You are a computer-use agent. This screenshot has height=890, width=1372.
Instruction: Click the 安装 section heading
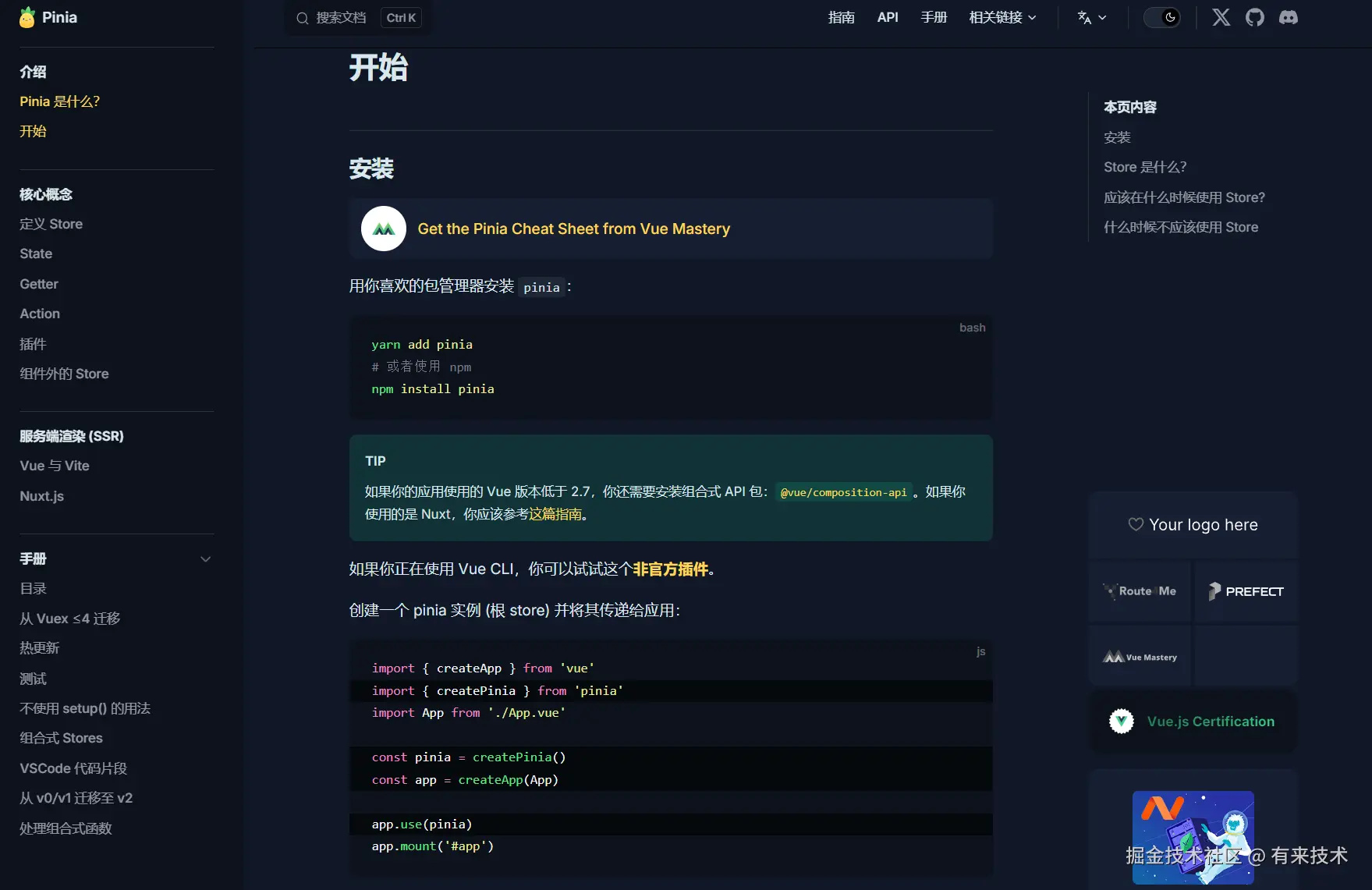(371, 168)
